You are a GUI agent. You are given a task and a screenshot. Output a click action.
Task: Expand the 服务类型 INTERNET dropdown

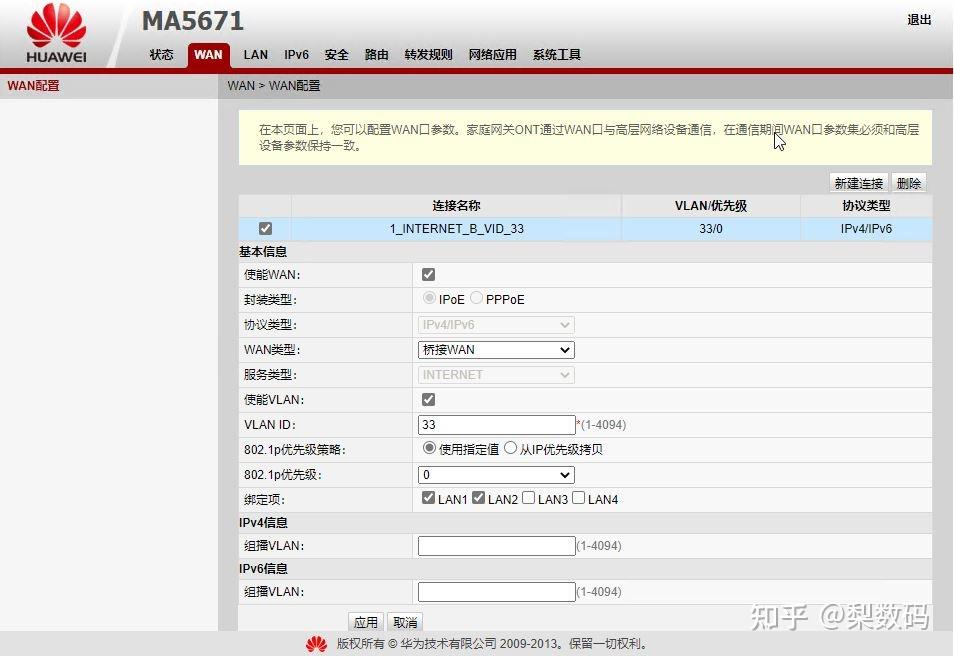(495, 374)
